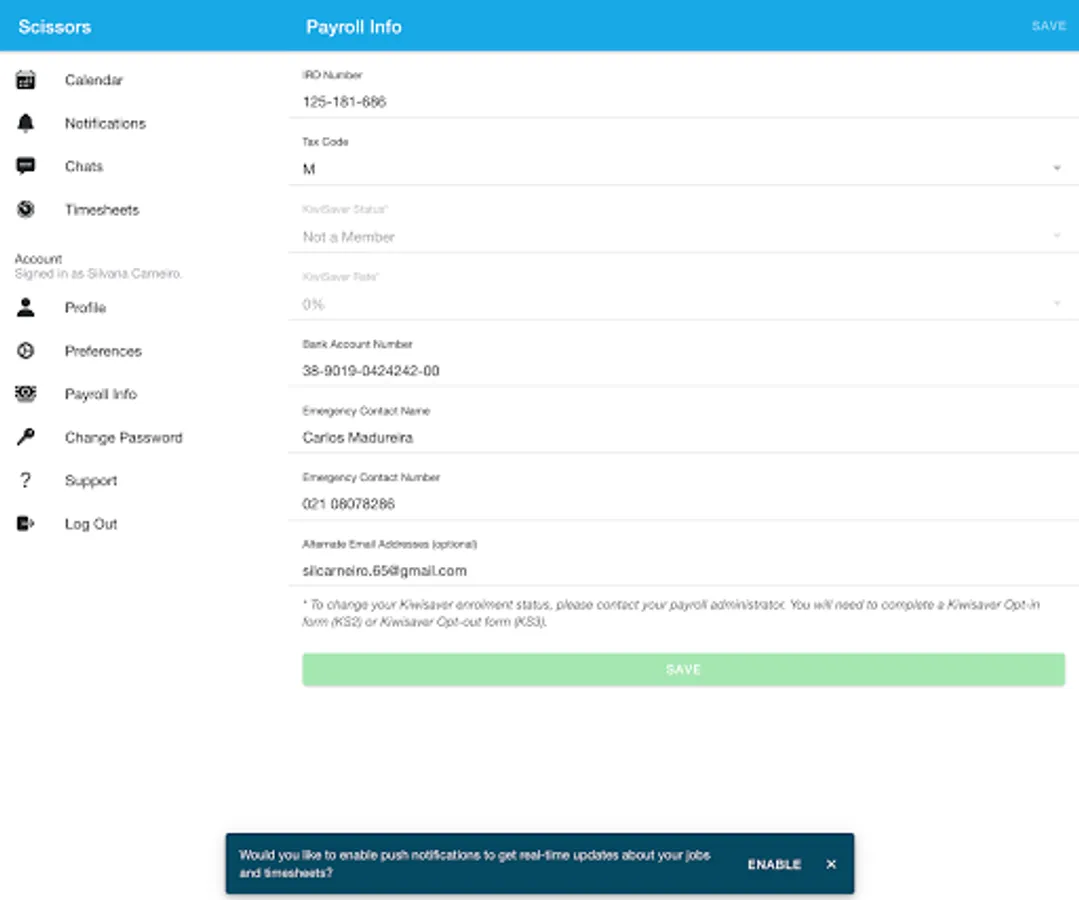Open Chats speech bubble icon
The height and width of the screenshot is (900, 1079).
[x=25, y=167]
